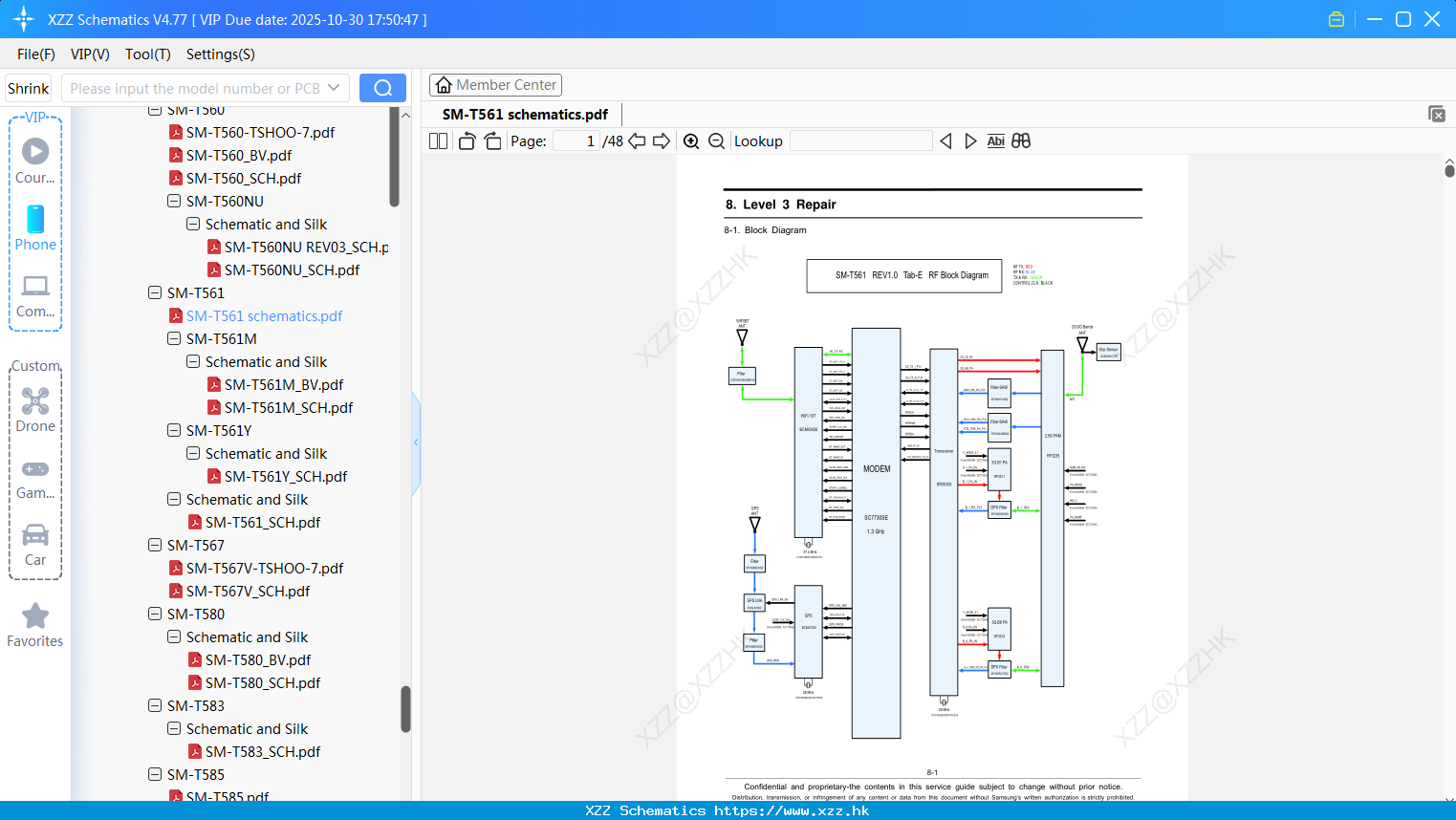Open SM-T580_SCH.pdf

click(263, 682)
